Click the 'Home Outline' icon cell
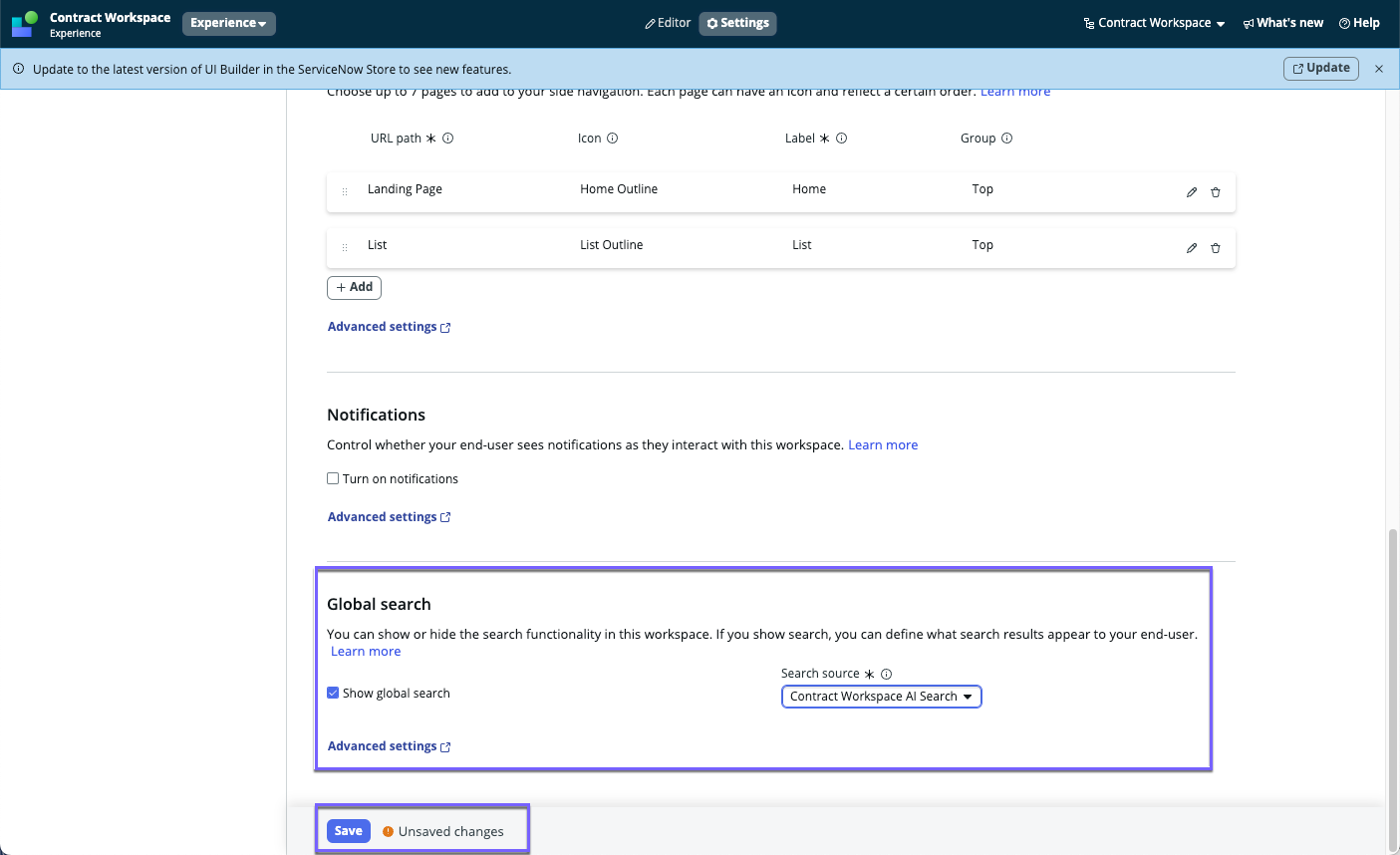Image resolution: width=1400 pixels, height=855 pixels. click(x=619, y=189)
